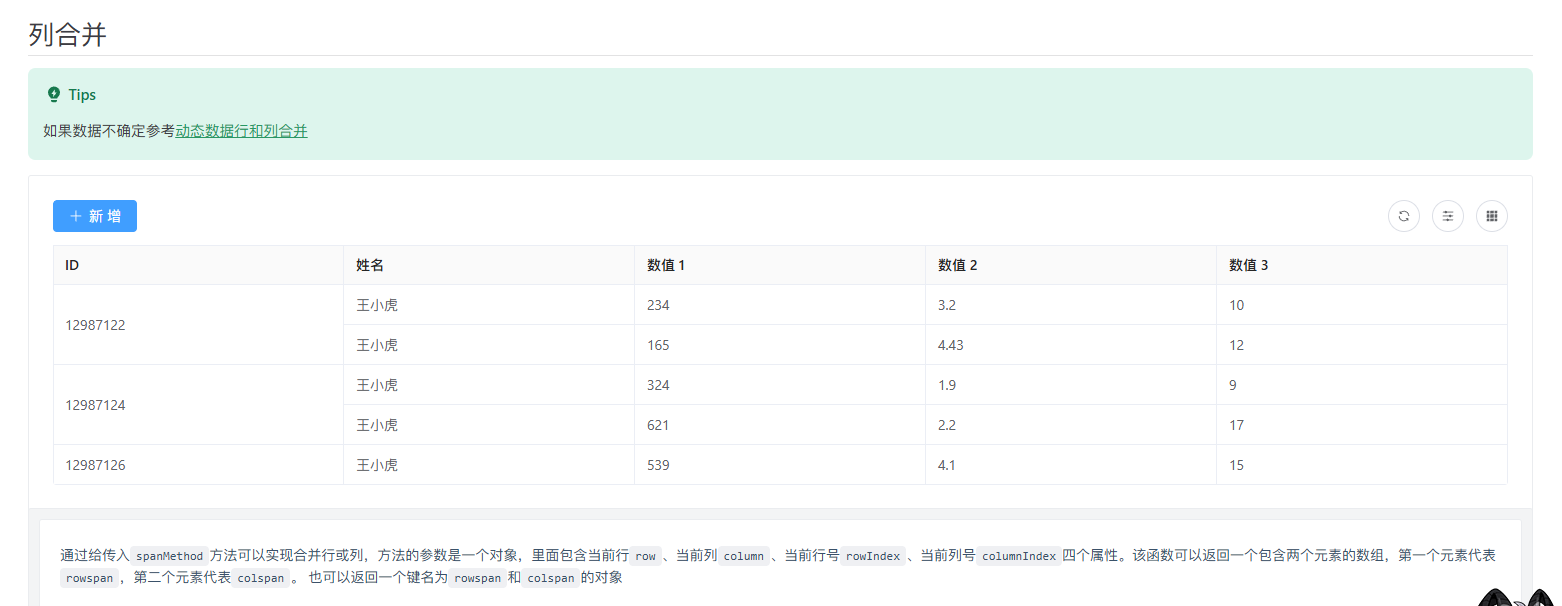Click the ID column header
Screen dimensions: 1562x606
(x=72, y=265)
